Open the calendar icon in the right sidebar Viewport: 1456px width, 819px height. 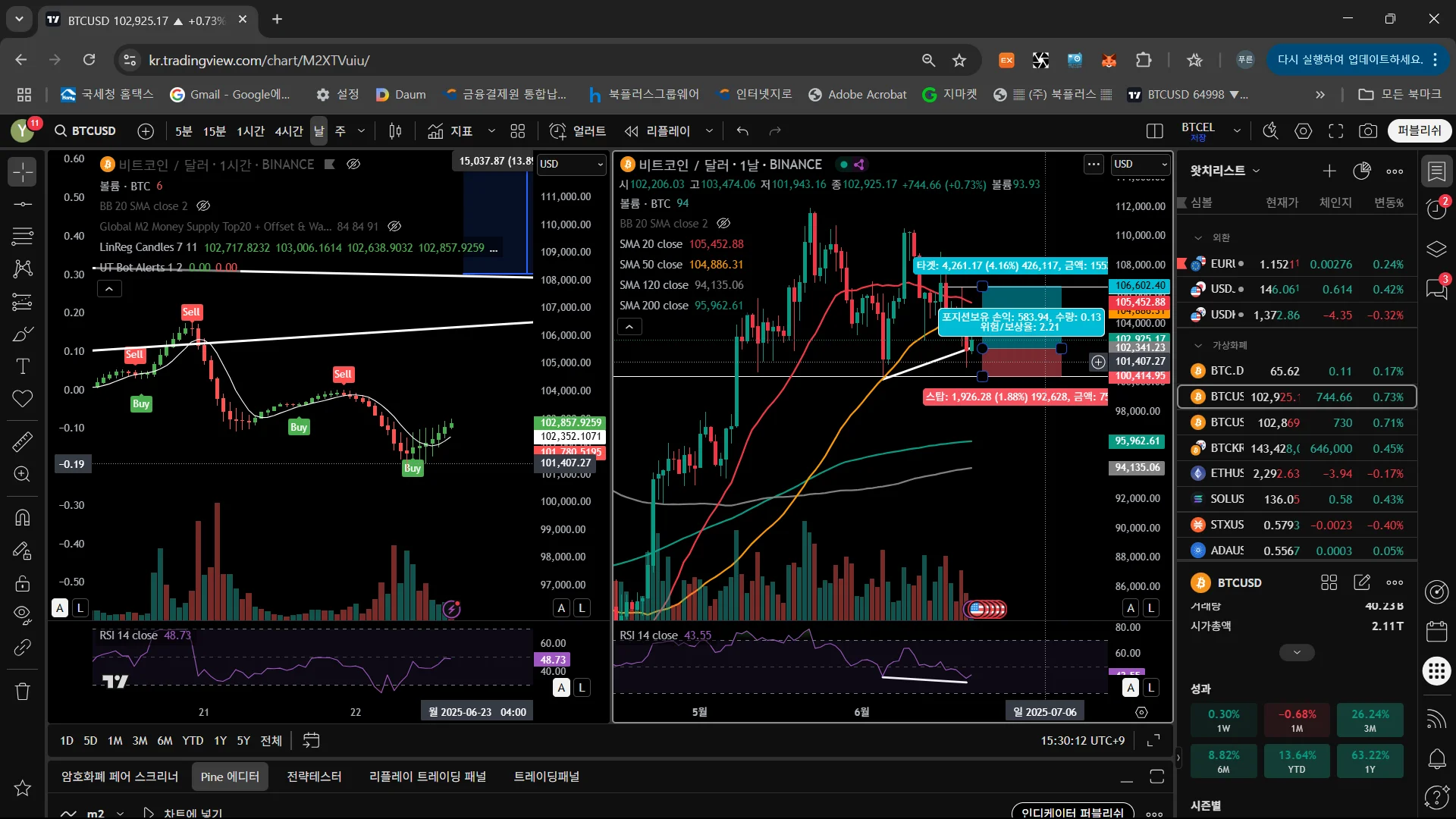tap(1436, 631)
